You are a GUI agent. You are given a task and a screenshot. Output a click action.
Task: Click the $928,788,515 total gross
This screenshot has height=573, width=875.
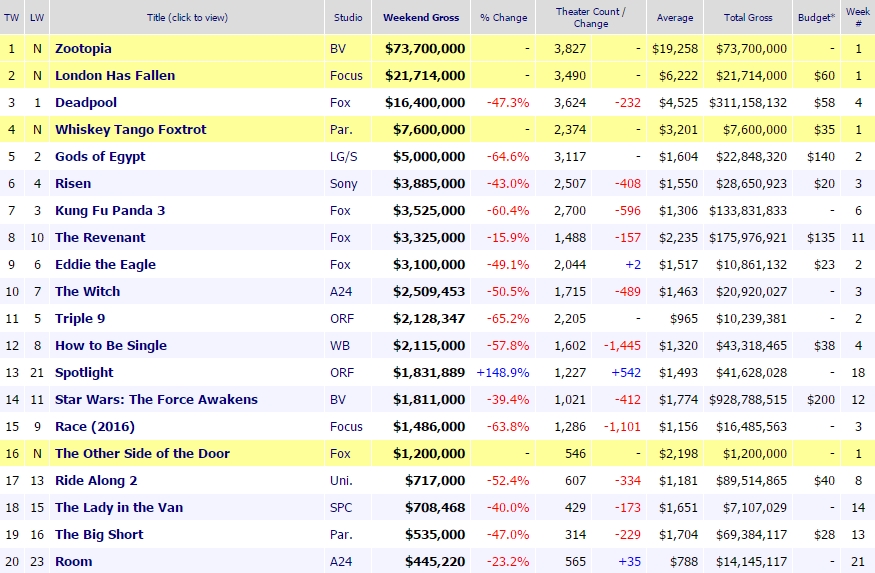pyautogui.click(x=748, y=399)
